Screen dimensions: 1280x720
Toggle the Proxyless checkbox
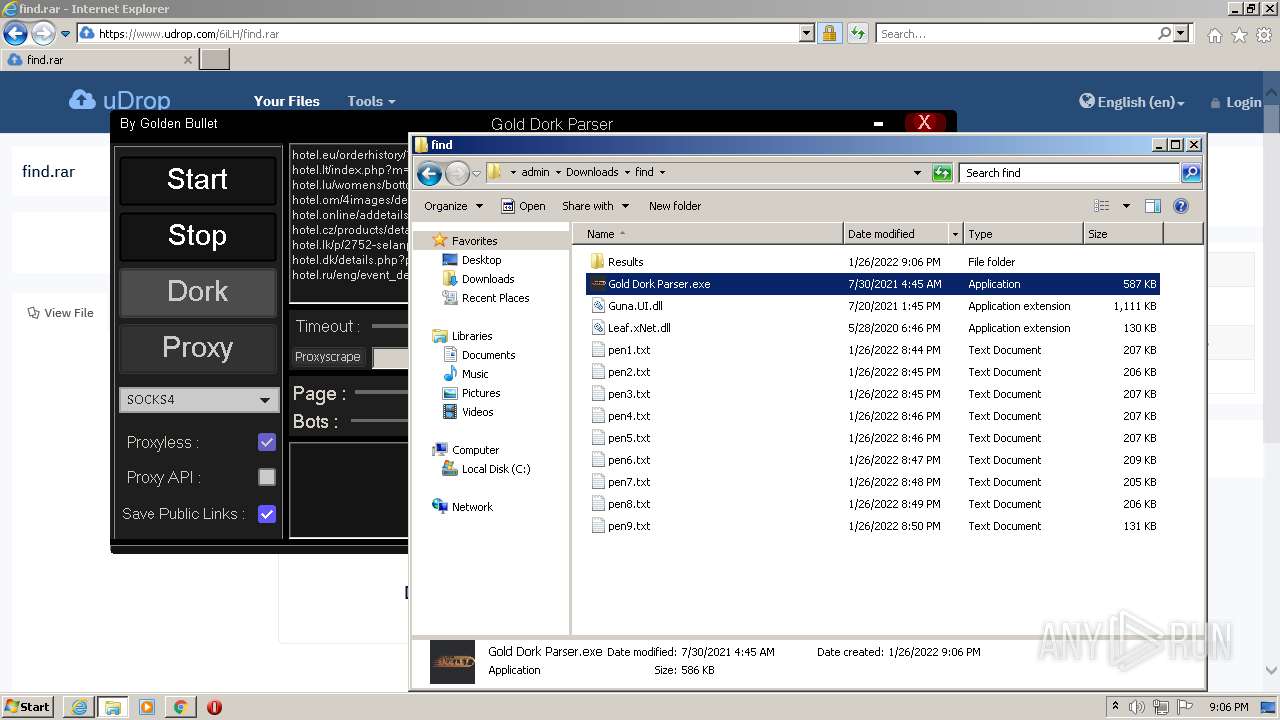(266, 442)
